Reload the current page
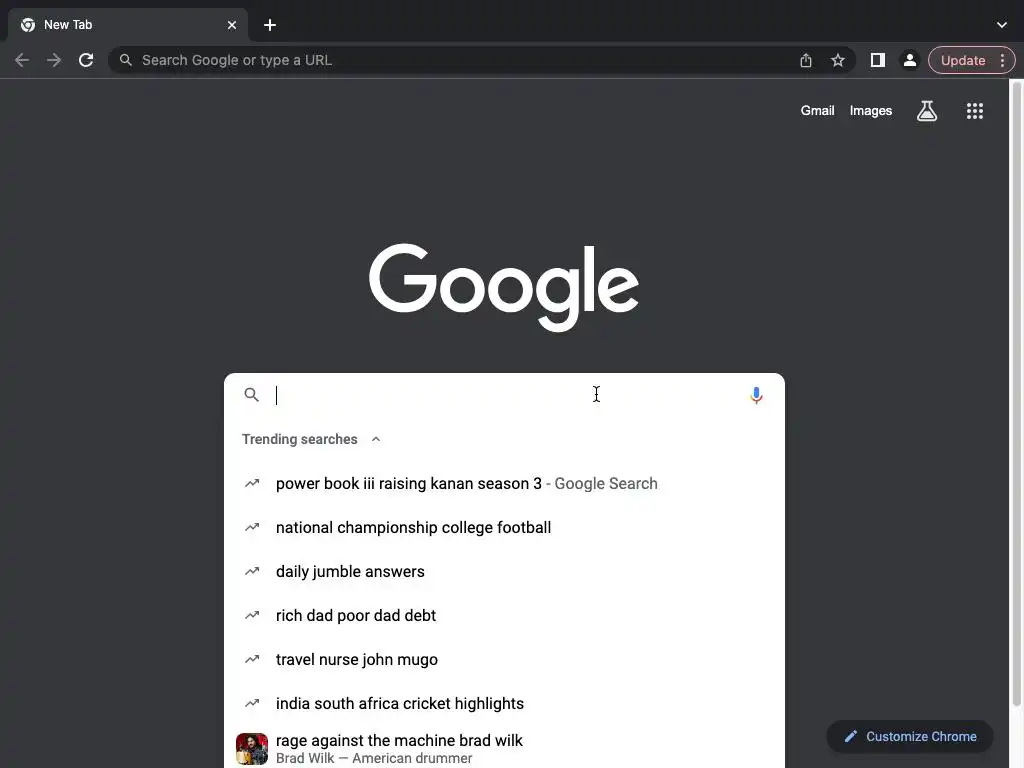The image size is (1024, 768). (x=86, y=60)
